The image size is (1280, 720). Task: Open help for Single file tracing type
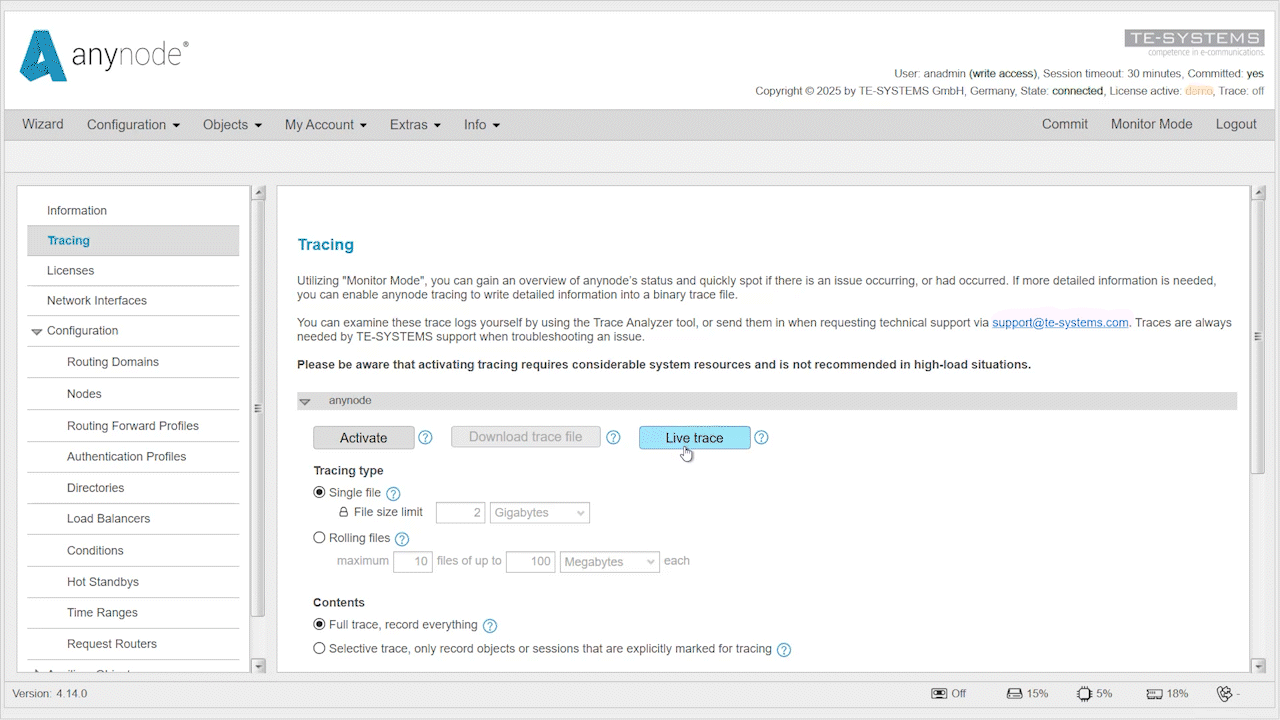[x=393, y=493]
